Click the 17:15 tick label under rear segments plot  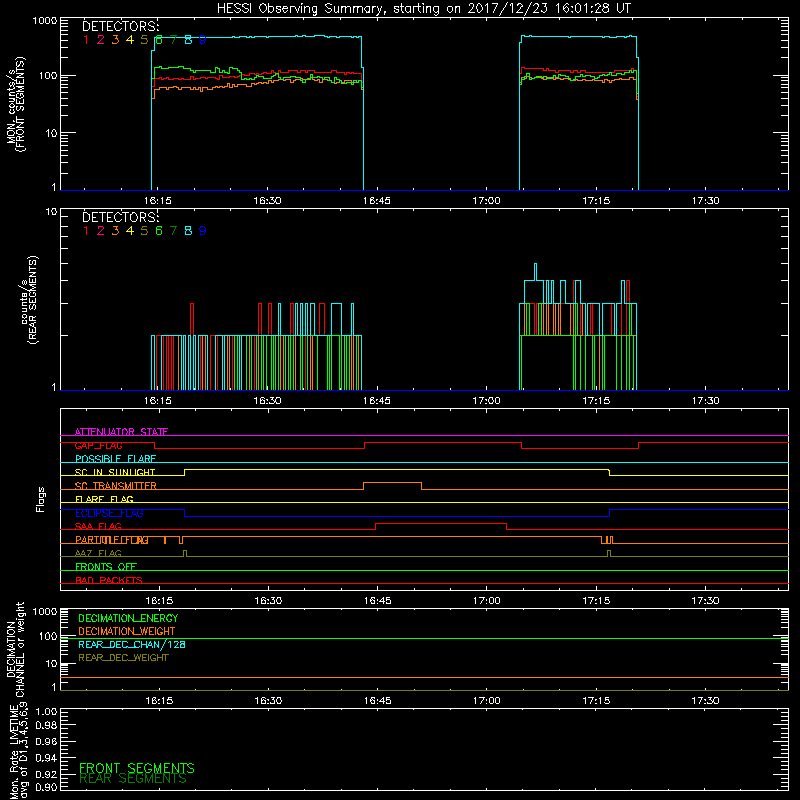tap(596, 401)
